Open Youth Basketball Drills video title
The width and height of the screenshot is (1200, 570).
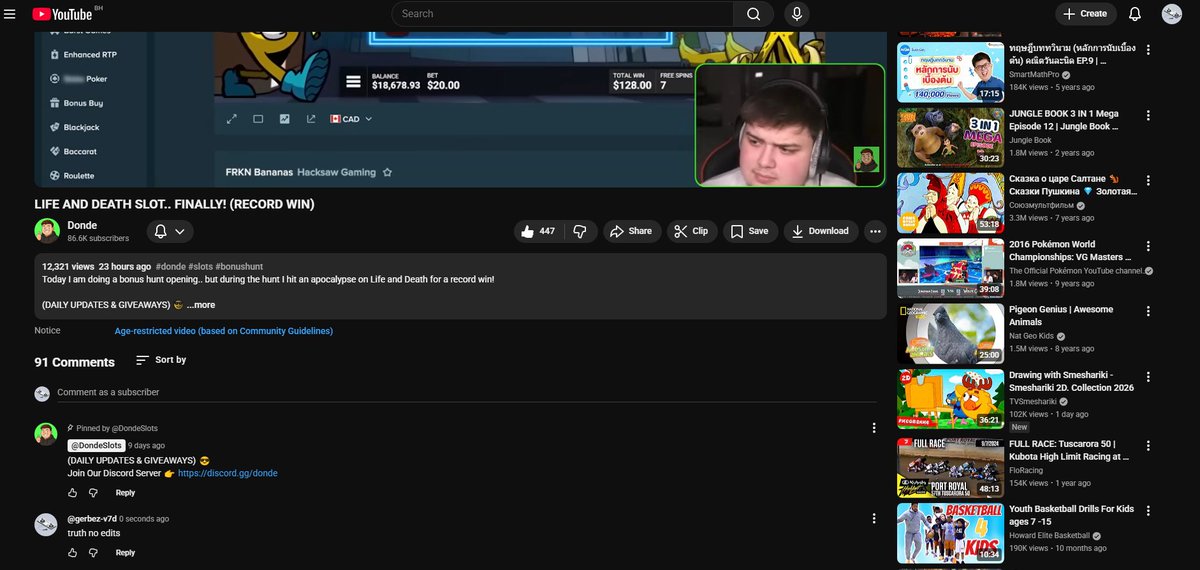pos(1071,515)
